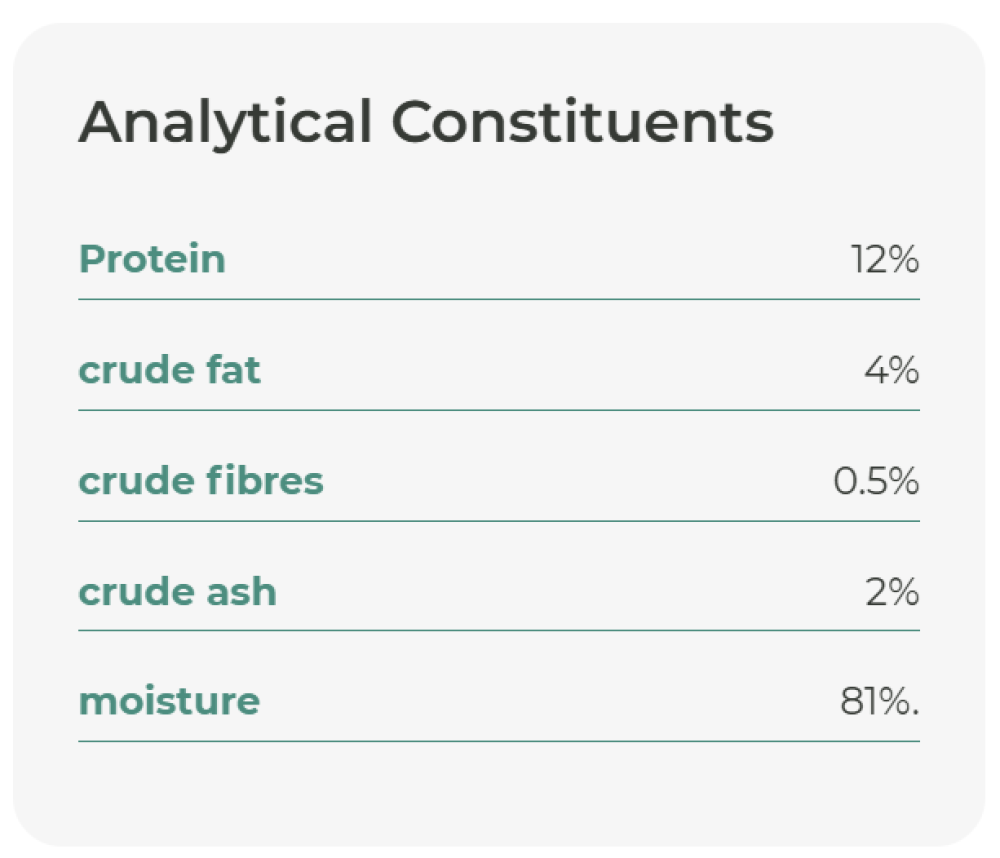Click the divider line under crude fibres

coord(498,521)
